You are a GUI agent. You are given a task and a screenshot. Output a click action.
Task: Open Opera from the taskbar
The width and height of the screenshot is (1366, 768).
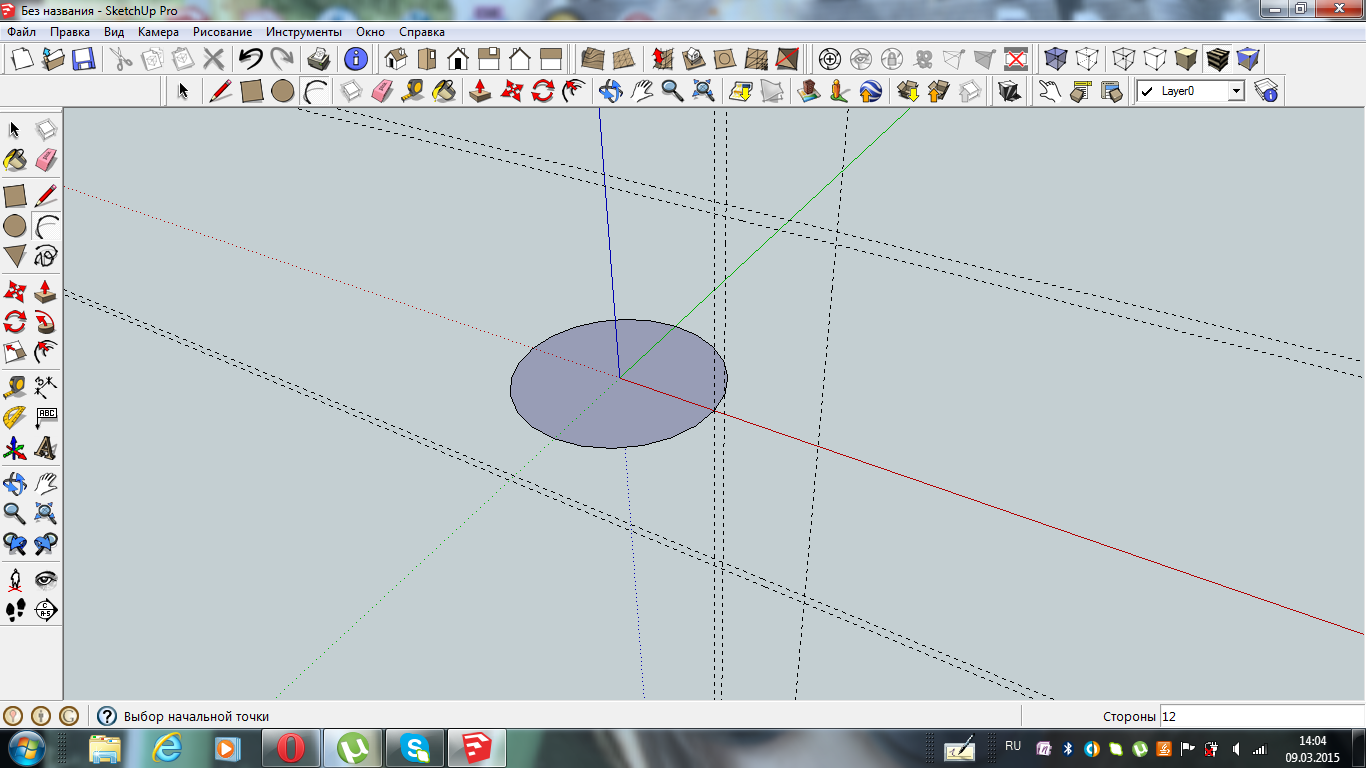(291, 748)
